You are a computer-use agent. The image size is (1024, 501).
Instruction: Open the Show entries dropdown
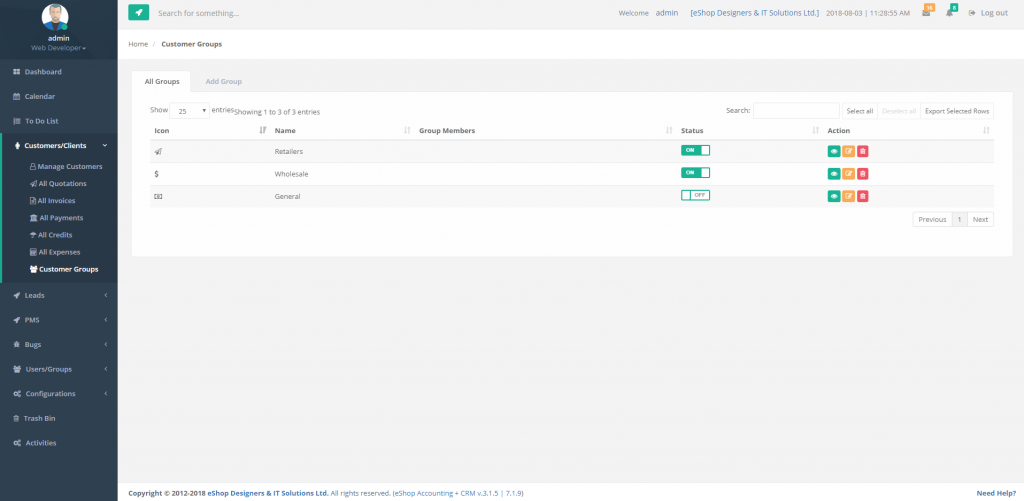pos(190,111)
